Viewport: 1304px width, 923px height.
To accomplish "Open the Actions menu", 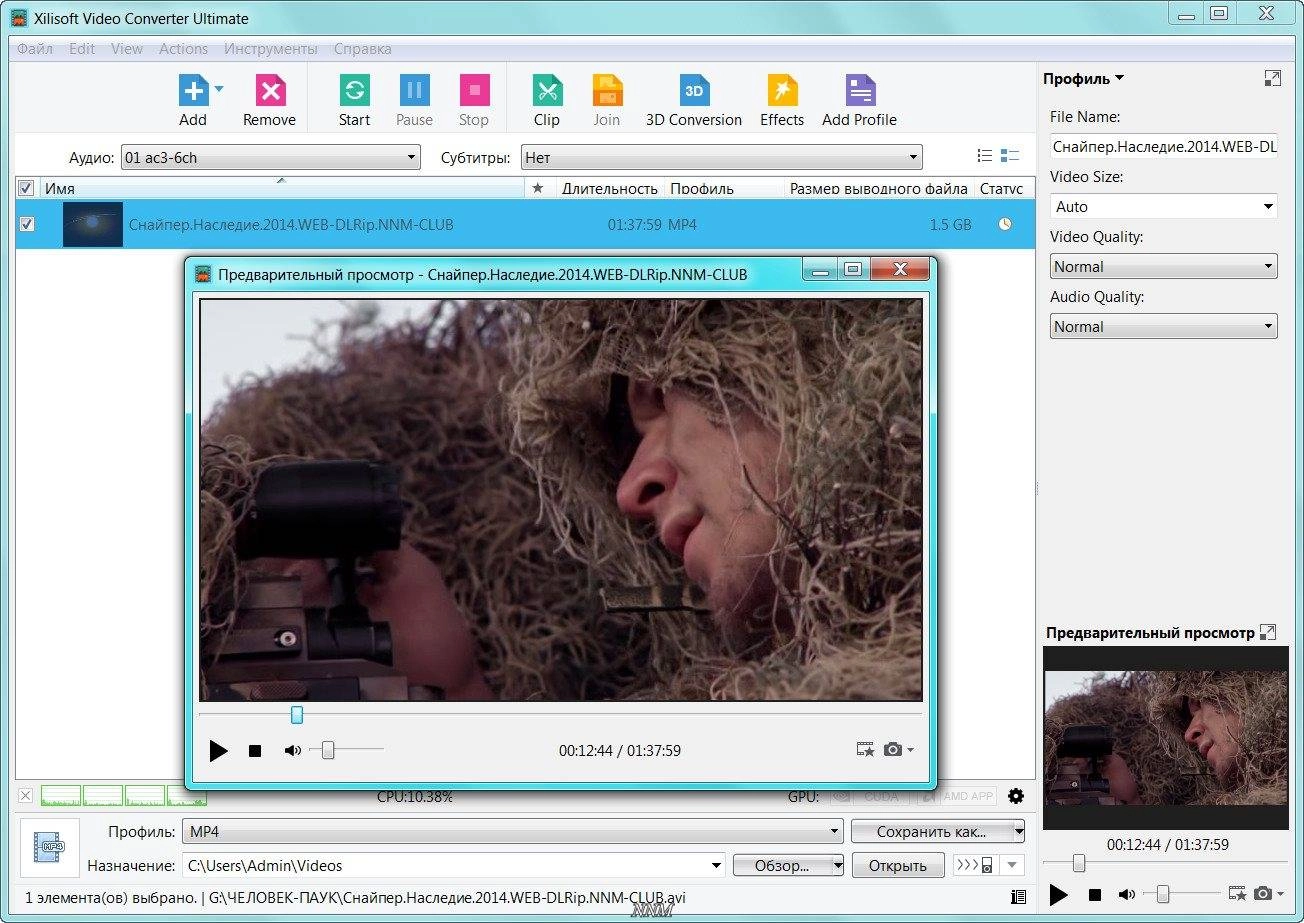I will [184, 48].
